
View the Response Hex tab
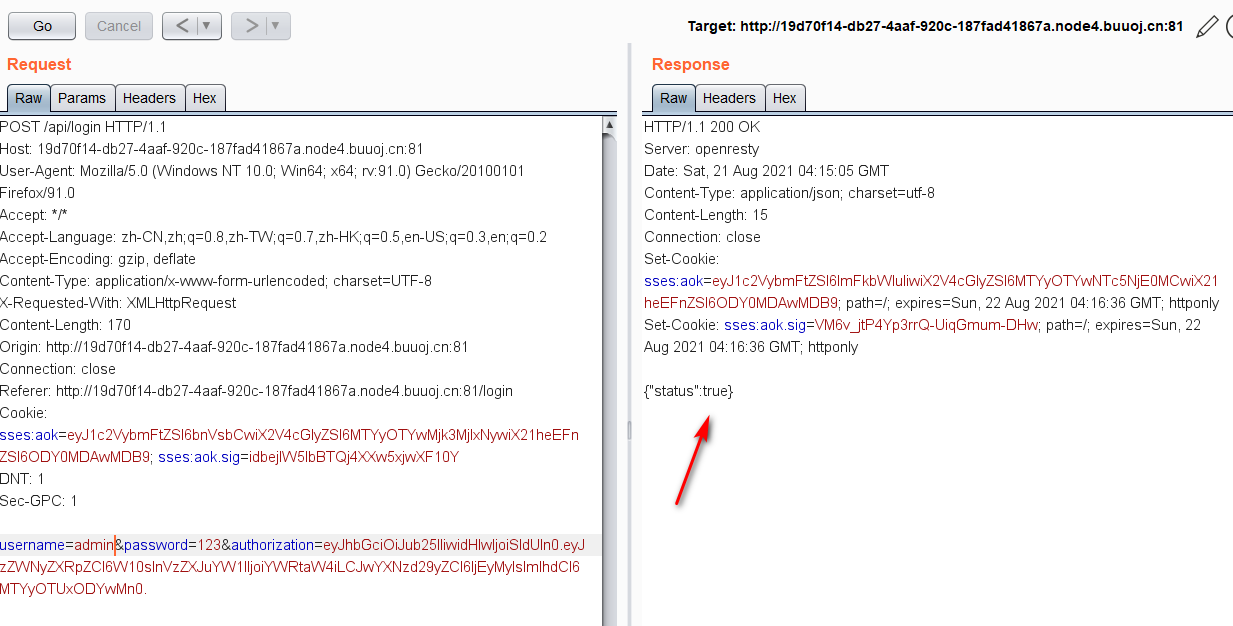[785, 98]
